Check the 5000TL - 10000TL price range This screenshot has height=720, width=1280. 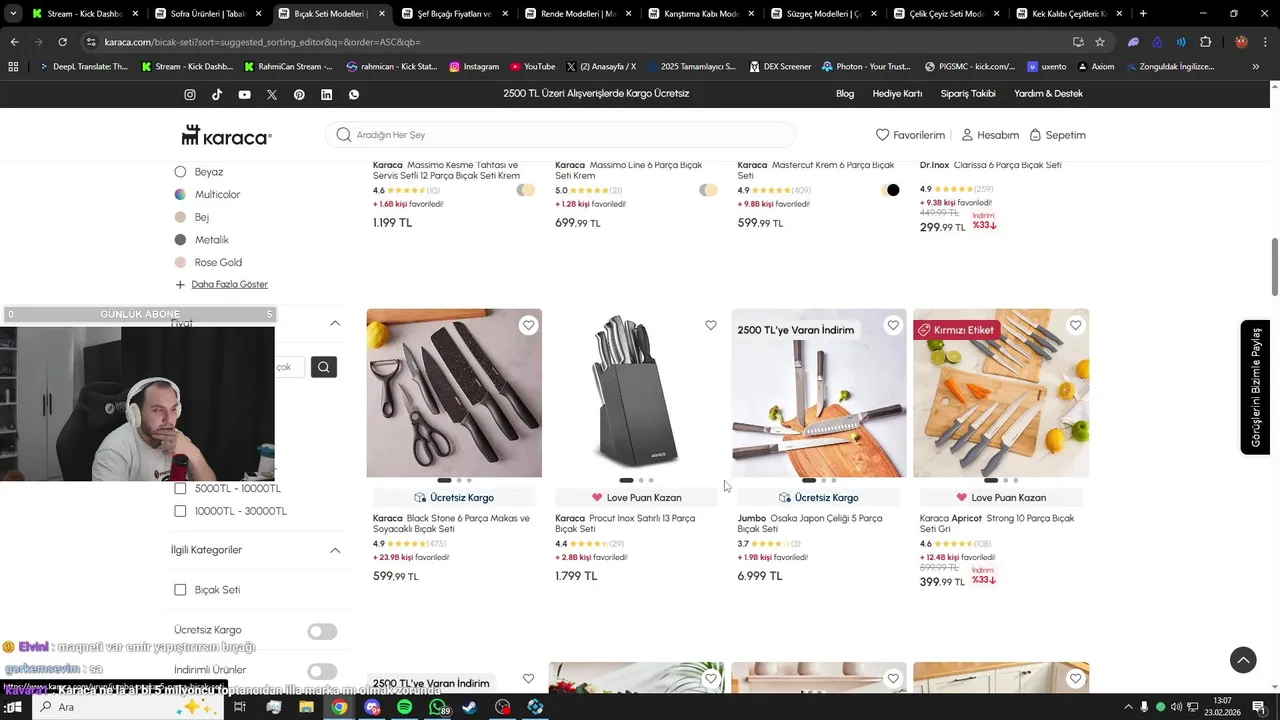coord(180,488)
